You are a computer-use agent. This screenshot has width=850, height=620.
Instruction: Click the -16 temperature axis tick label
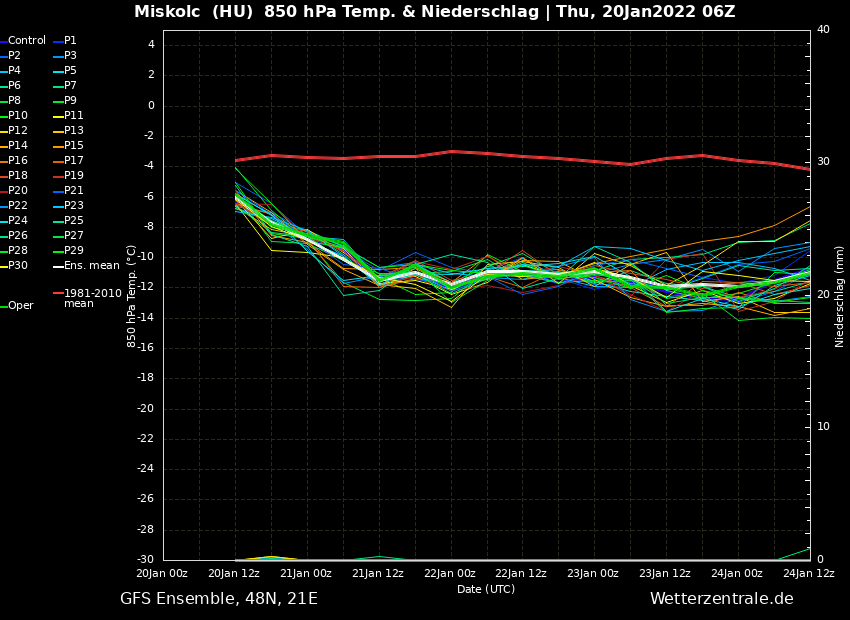tap(145, 348)
